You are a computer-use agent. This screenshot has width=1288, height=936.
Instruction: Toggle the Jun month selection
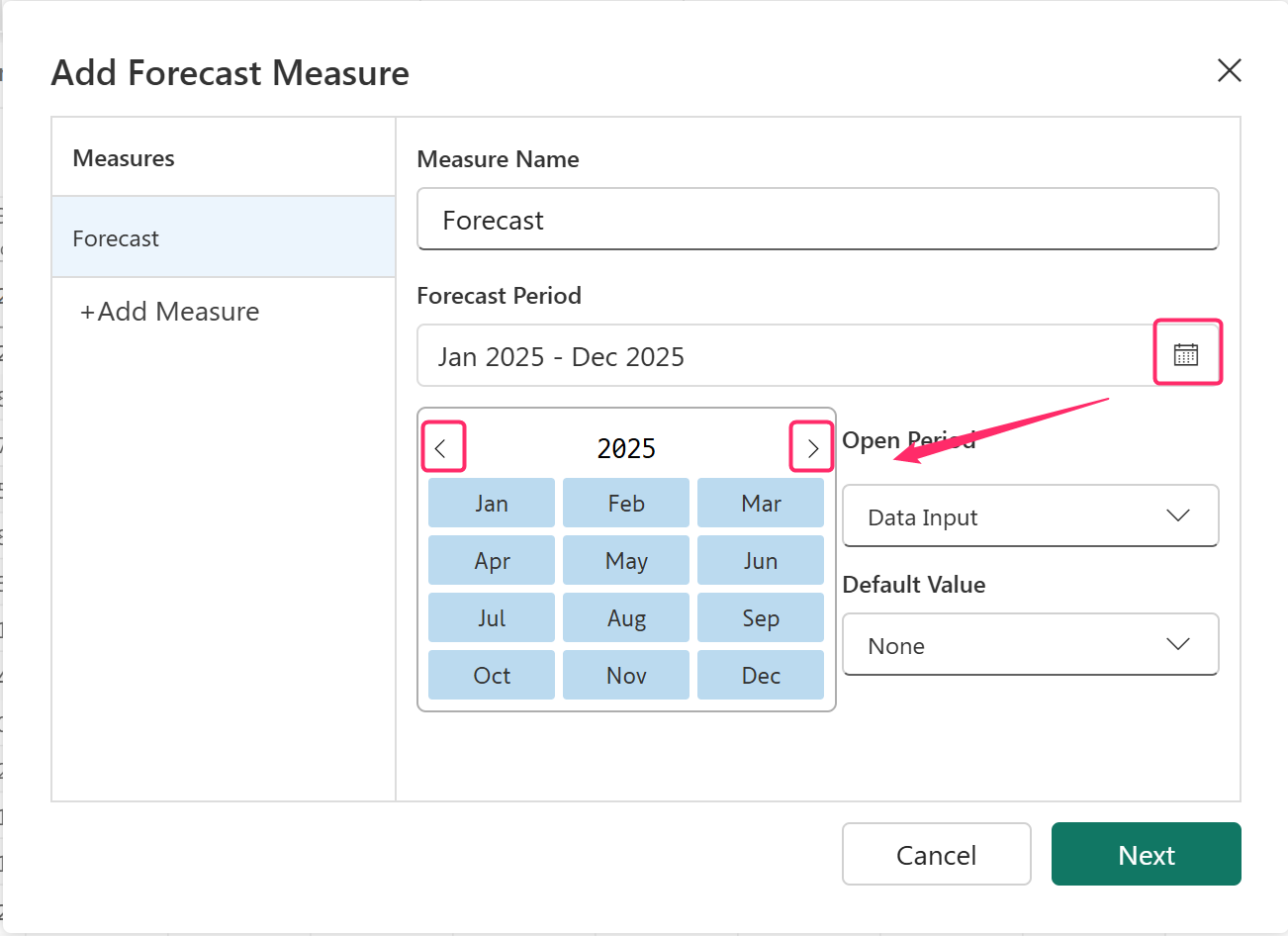[x=761, y=561]
